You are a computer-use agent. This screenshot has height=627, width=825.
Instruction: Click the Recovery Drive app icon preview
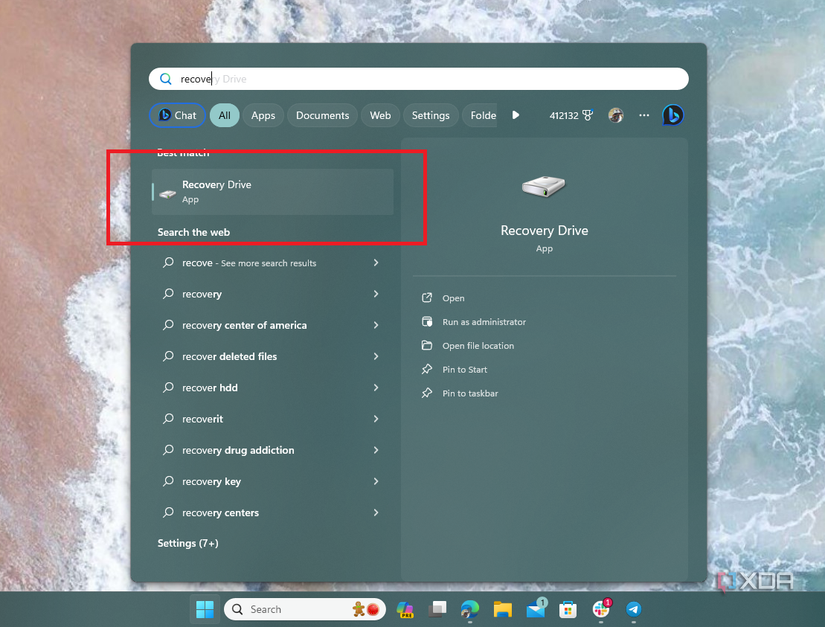click(544, 186)
